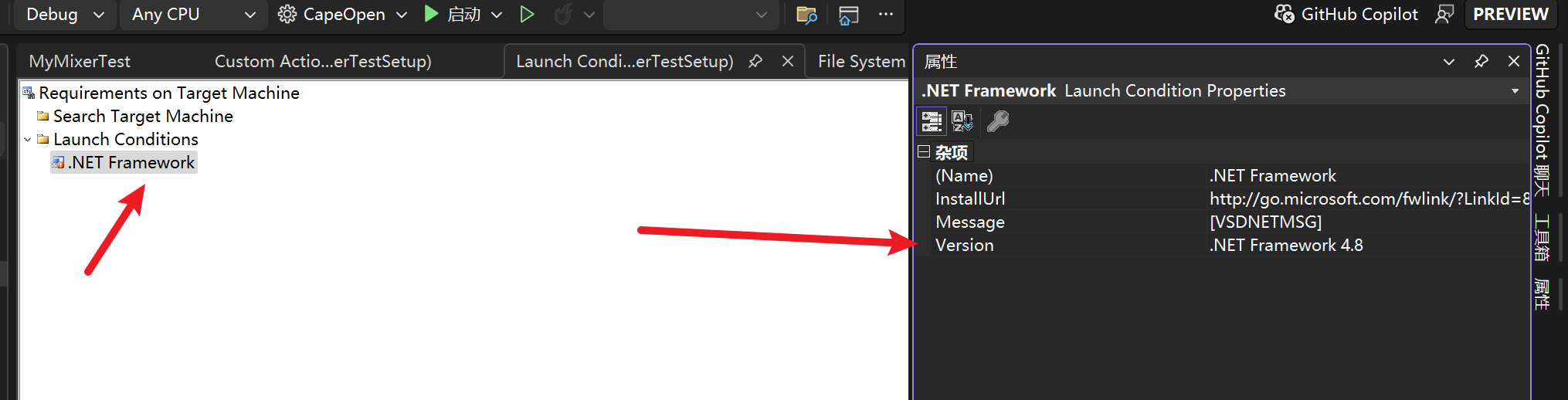Open the 属性 side tab

(1543, 294)
